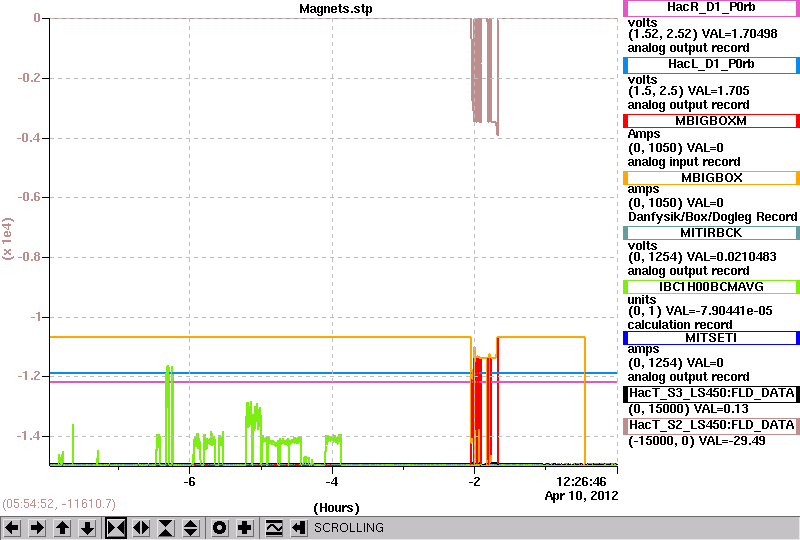Select the MBIGBOXM curve legend
800x540 pixels.
pos(711,121)
